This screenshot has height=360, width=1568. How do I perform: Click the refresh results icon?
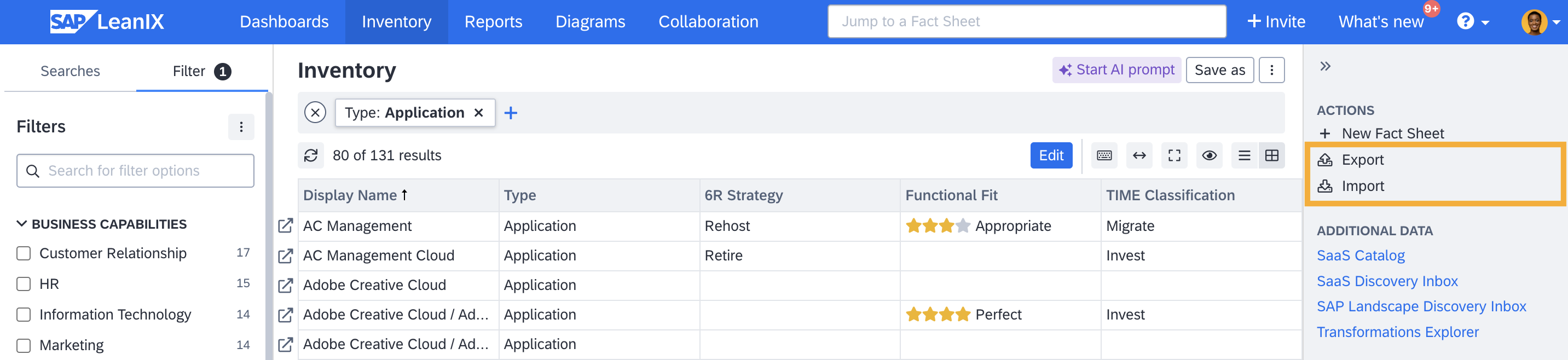click(x=311, y=156)
